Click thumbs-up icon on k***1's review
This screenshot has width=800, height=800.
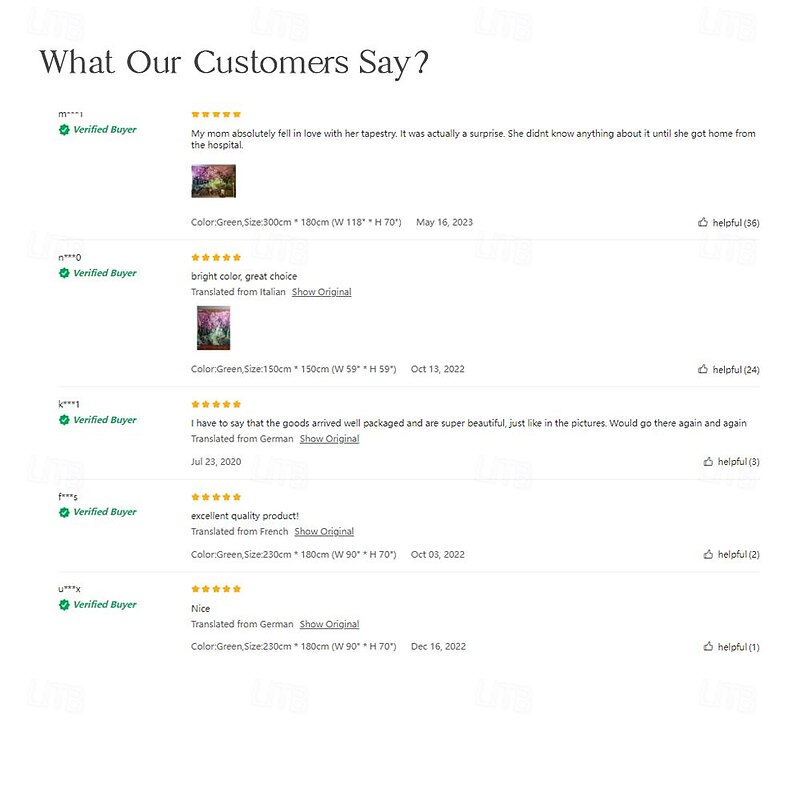pos(708,462)
